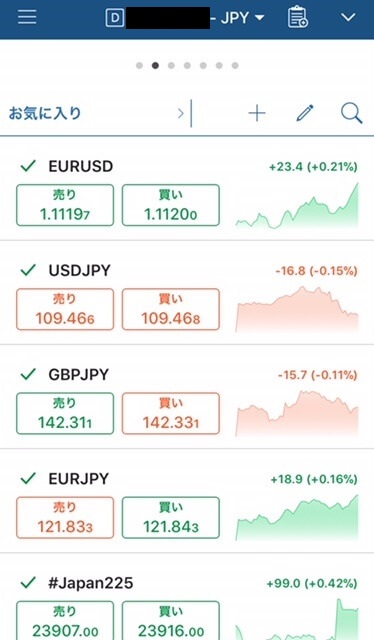
Task: Select the third page indicator dot
Action: pyautogui.click(x=171, y=65)
